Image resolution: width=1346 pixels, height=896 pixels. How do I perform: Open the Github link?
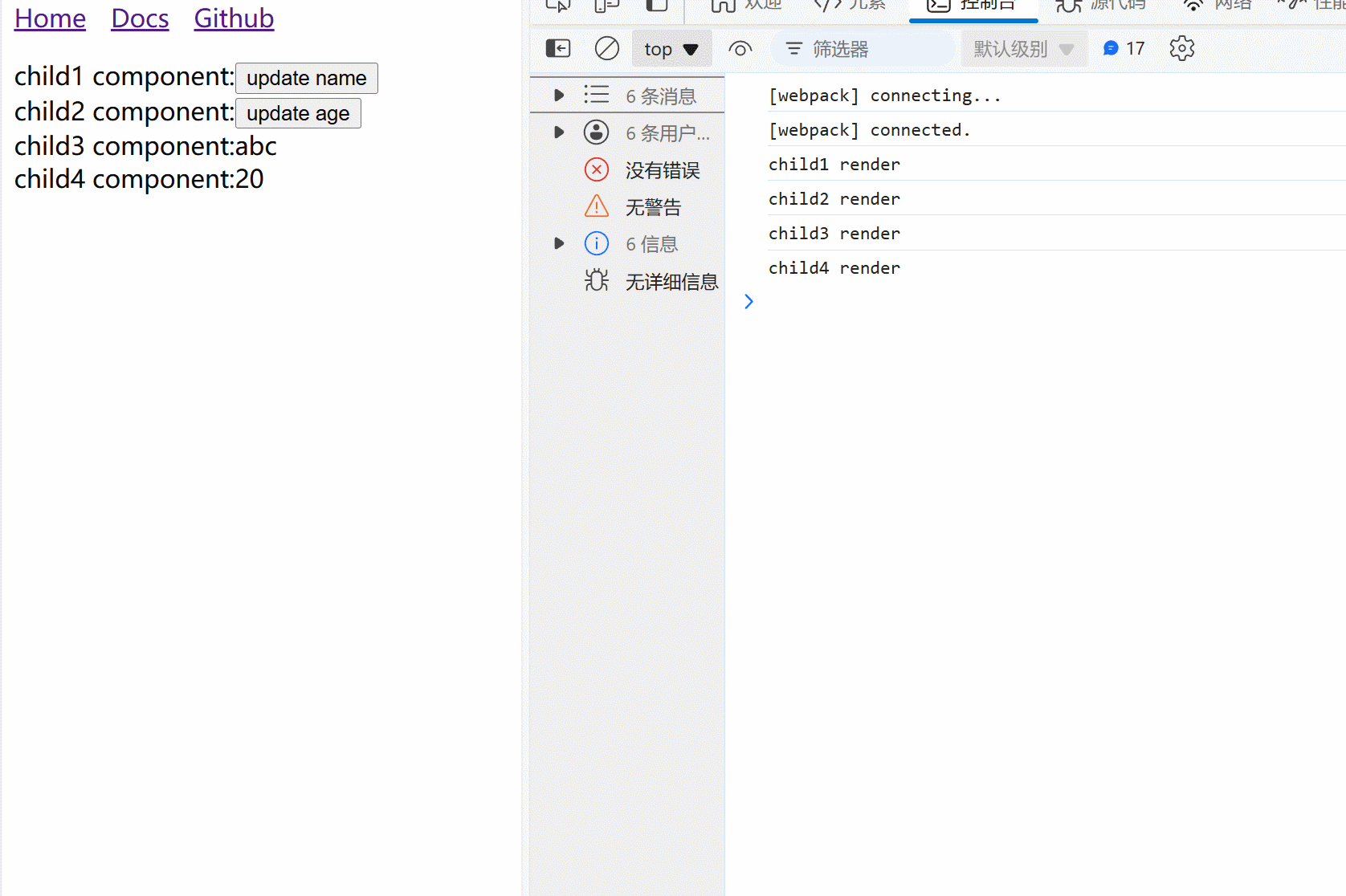pos(234,18)
